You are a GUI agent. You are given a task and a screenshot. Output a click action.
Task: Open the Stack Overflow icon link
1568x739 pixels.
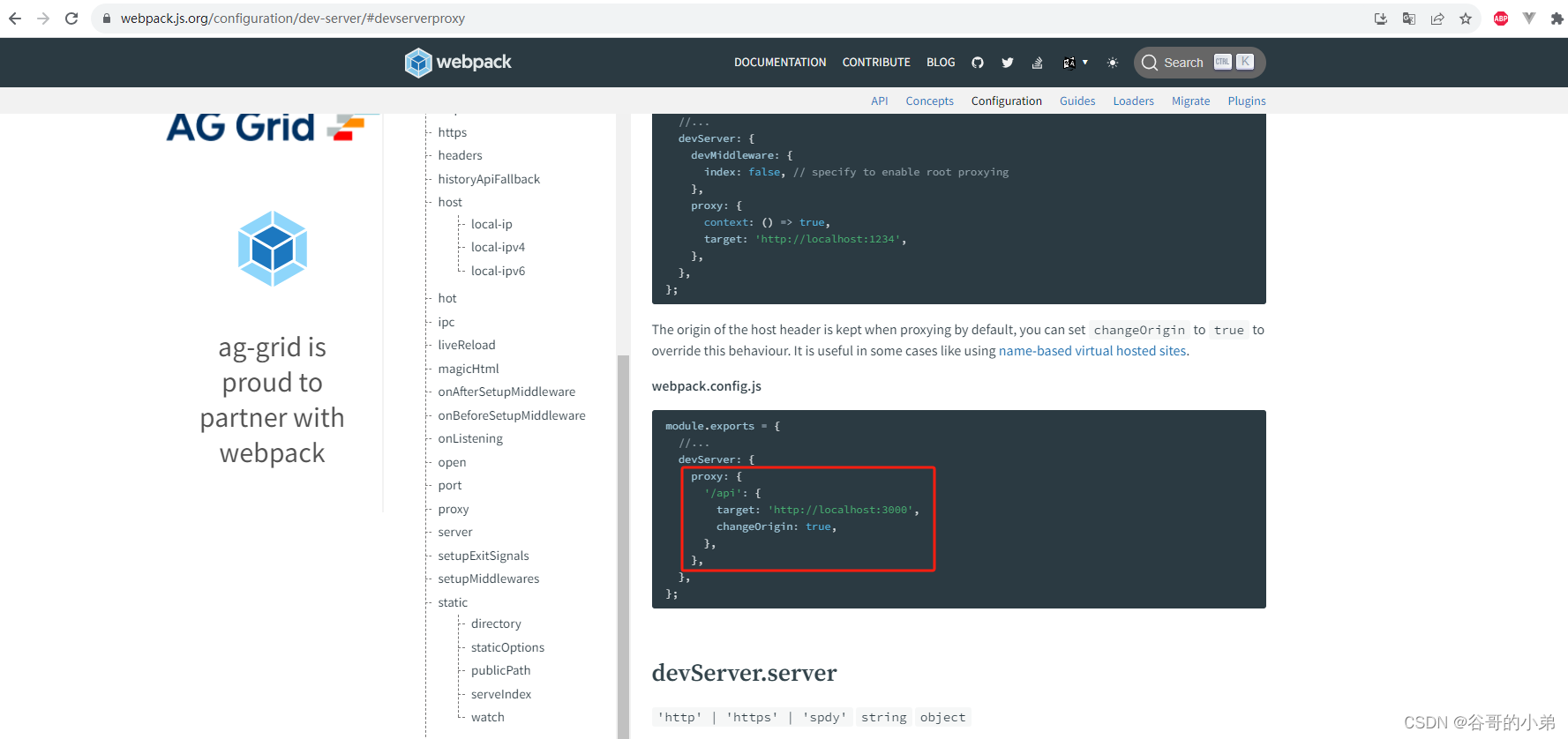point(1038,63)
